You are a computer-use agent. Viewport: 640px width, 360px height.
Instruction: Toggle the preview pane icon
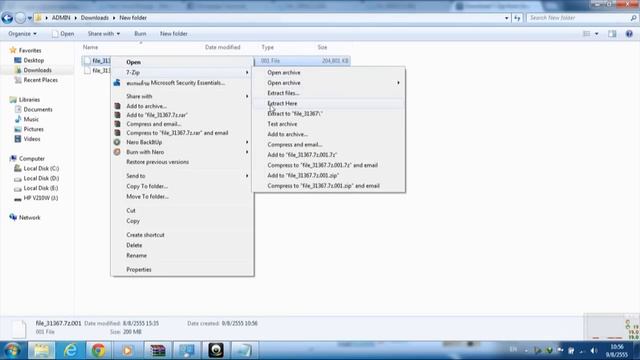click(612, 34)
